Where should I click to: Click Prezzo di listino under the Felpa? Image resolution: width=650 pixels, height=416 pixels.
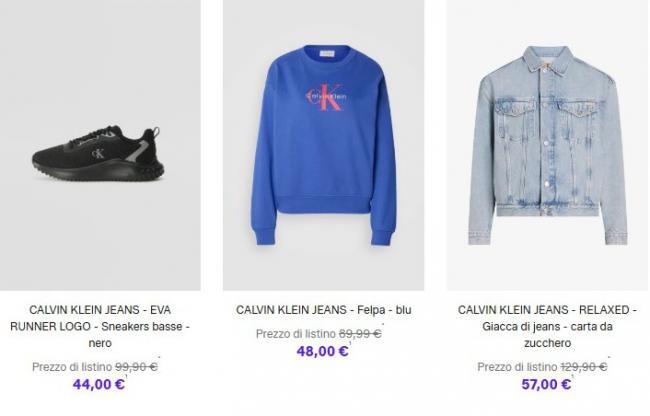[296, 334]
